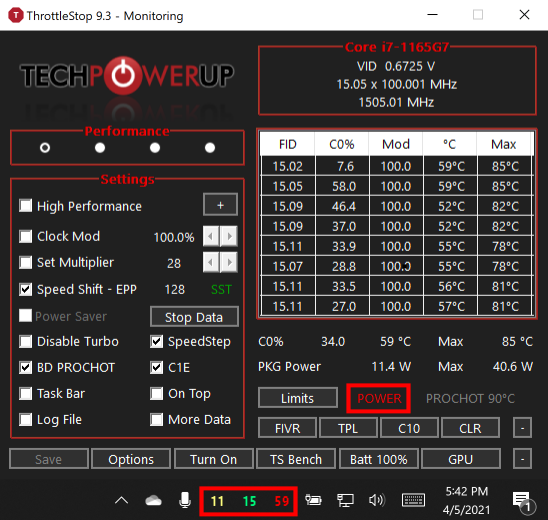
Task: Check the Disable Turbo checkbox
Action: tap(26, 341)
